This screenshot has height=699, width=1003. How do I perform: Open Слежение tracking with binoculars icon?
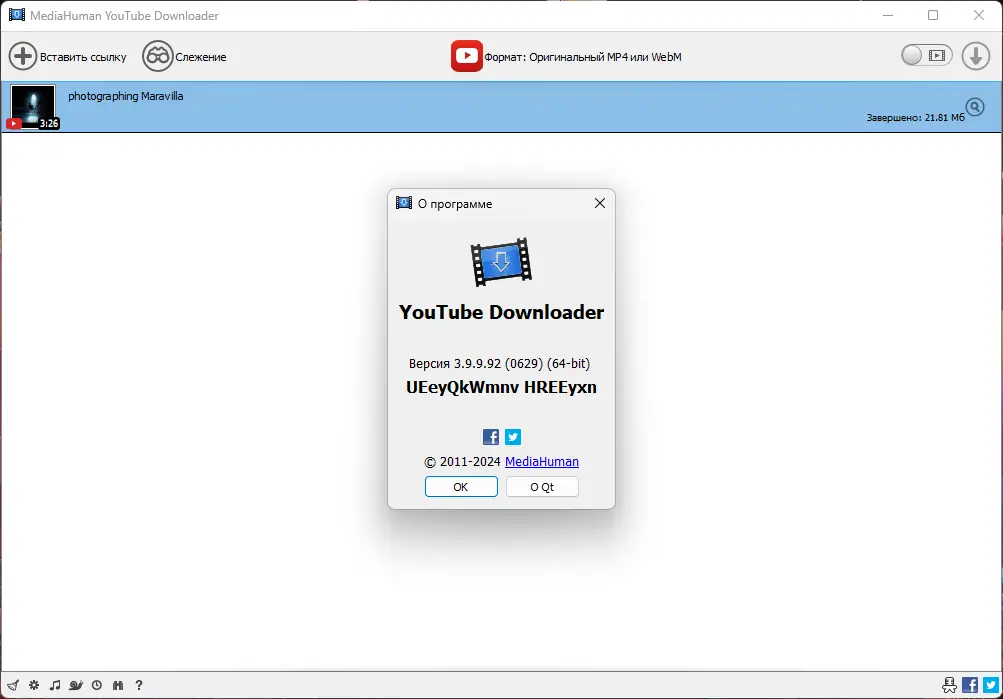157,56
